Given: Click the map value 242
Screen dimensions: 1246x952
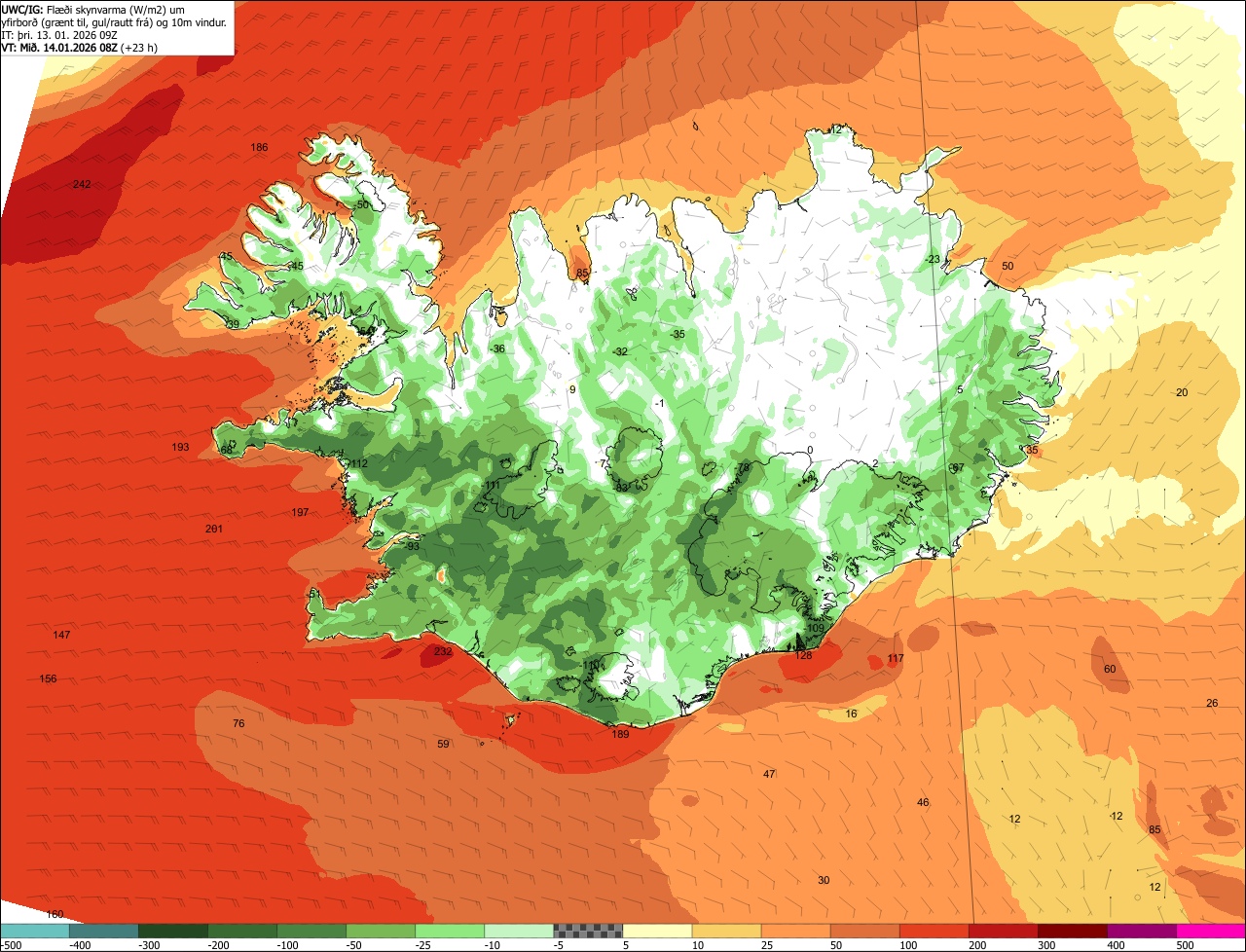Looking at the screenshot, I should point(82,184).
